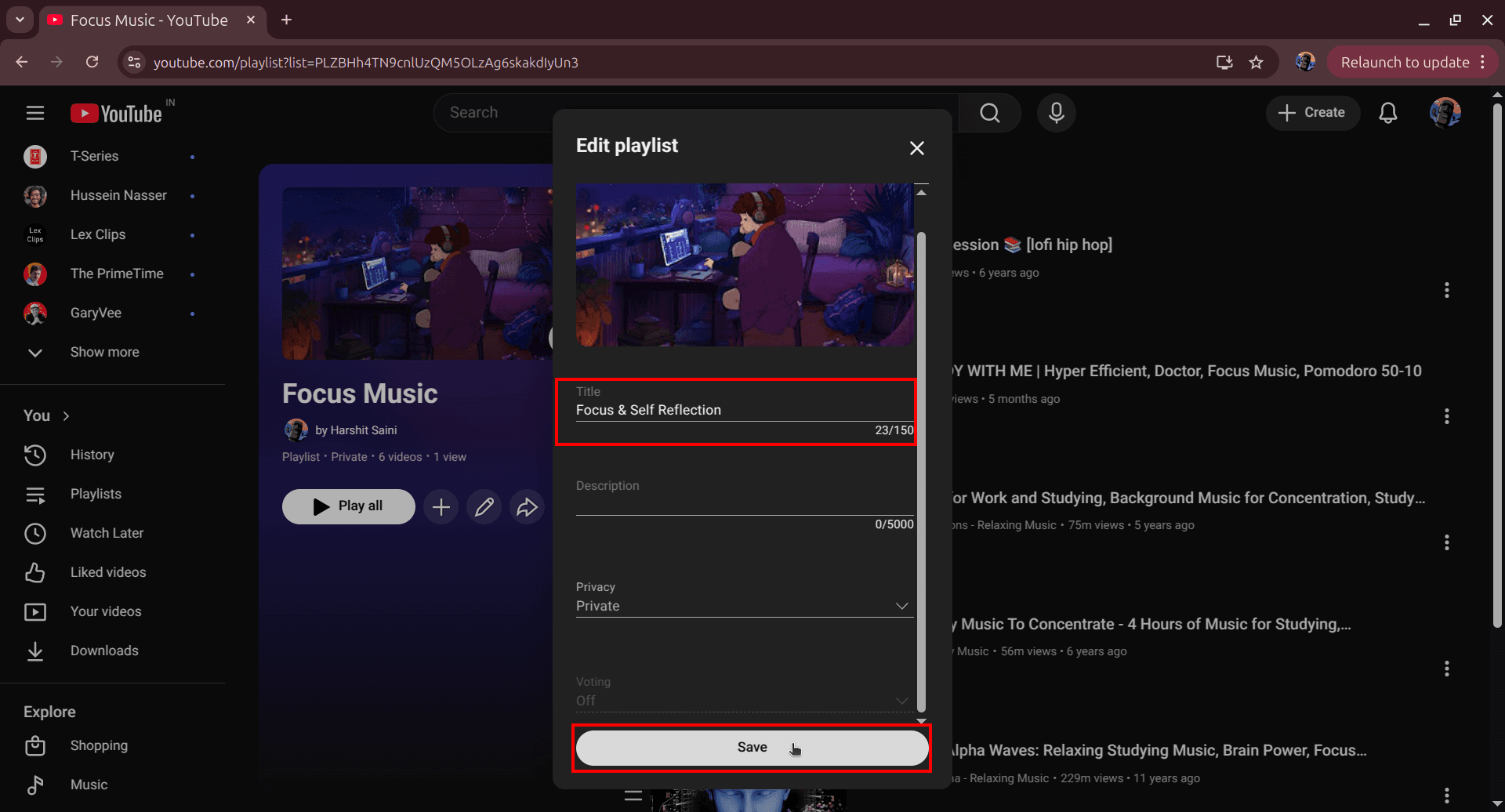1505x812 pixels.
Task: Open the Alpha Waves Relaxing Studying Music video
Action: coord(1159,750)
